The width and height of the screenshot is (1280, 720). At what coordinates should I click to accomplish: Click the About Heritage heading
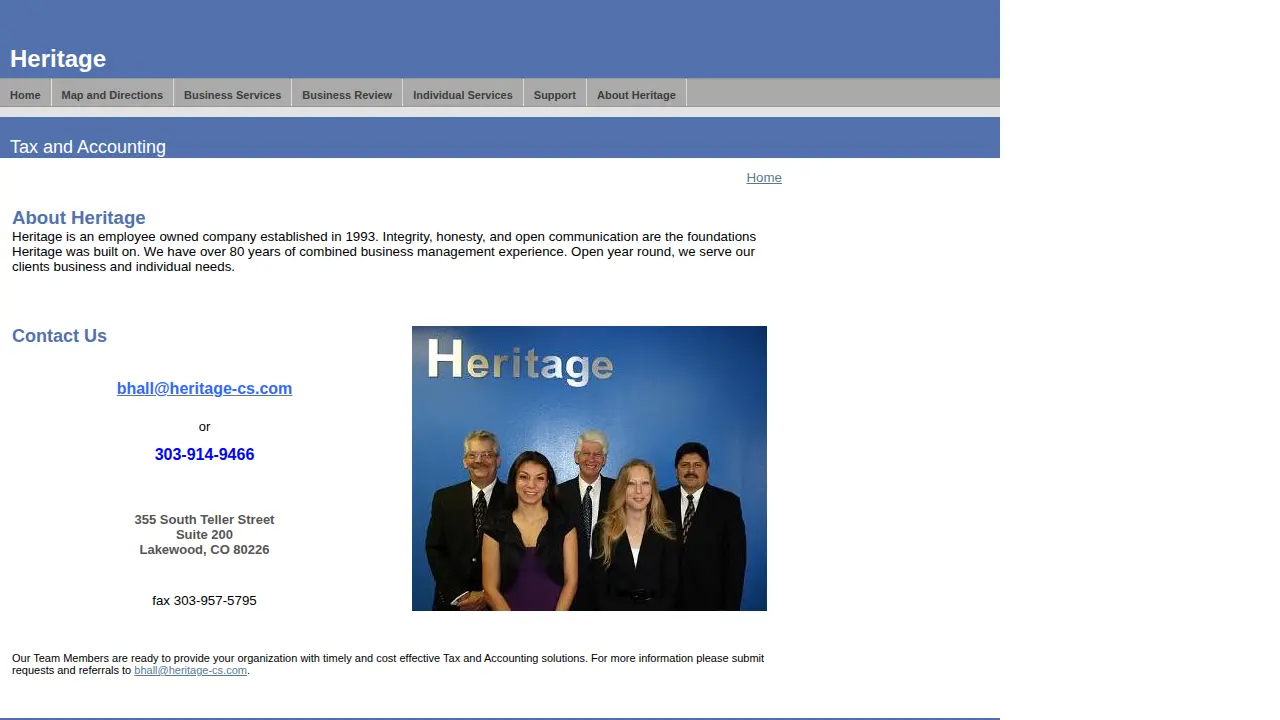[x=79, y=218]
